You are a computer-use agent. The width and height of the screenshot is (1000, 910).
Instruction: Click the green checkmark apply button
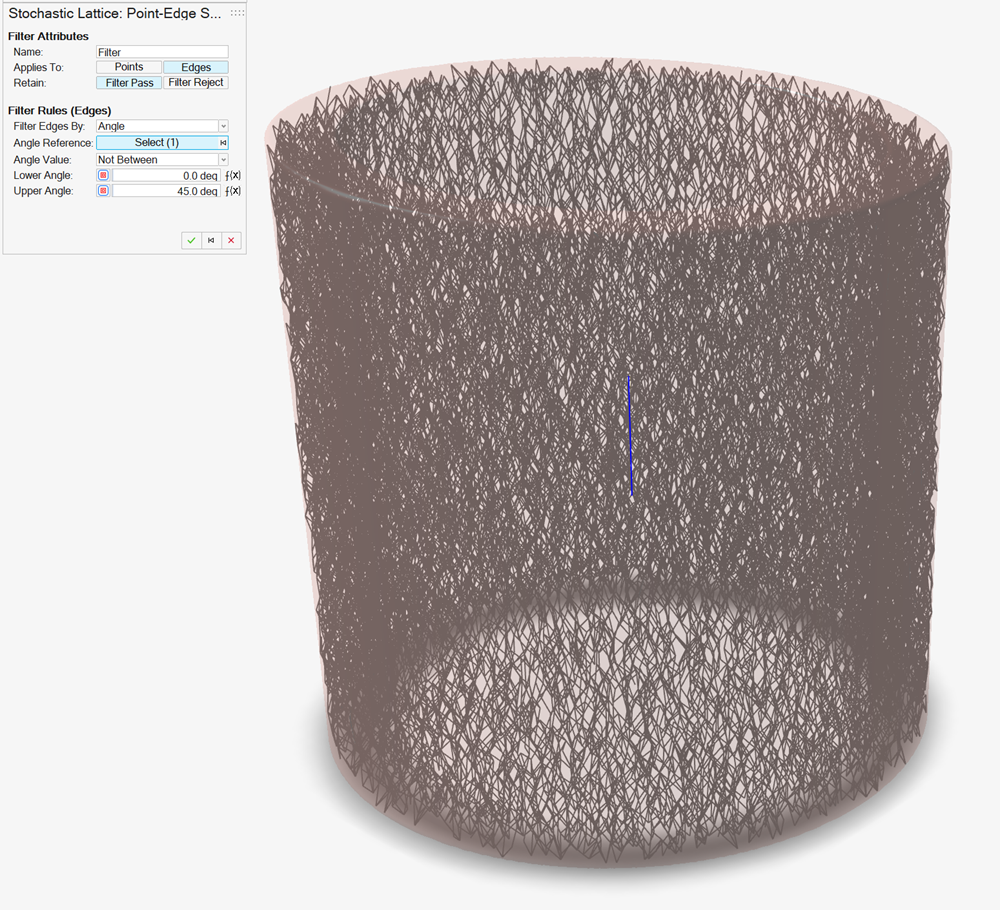[191, 241]
